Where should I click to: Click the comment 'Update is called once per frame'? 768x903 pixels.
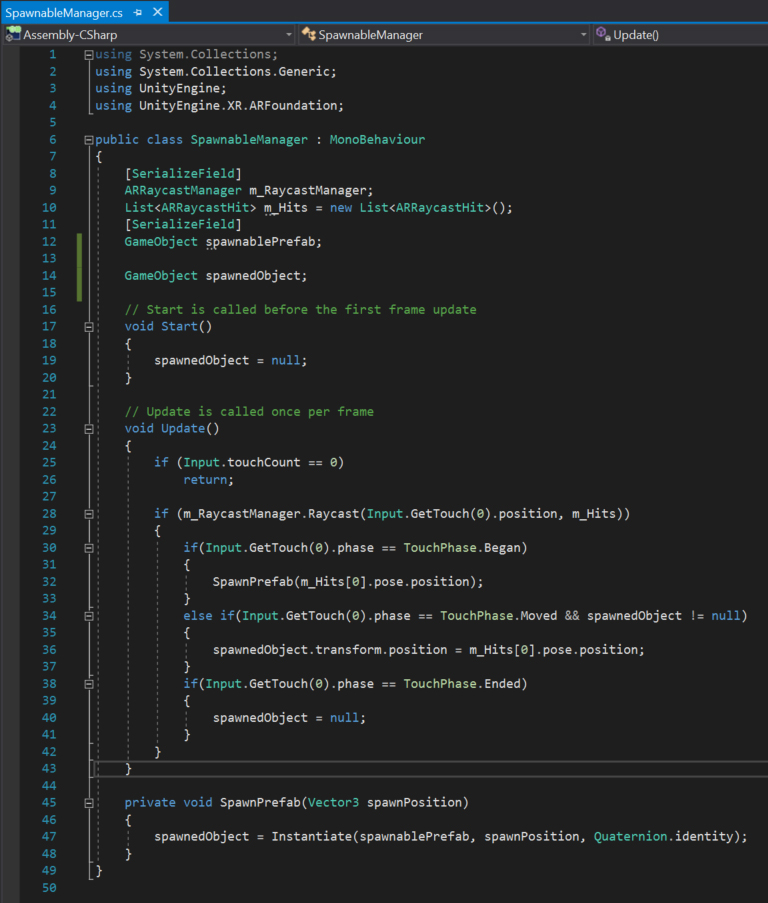click(x=260, y=412)
